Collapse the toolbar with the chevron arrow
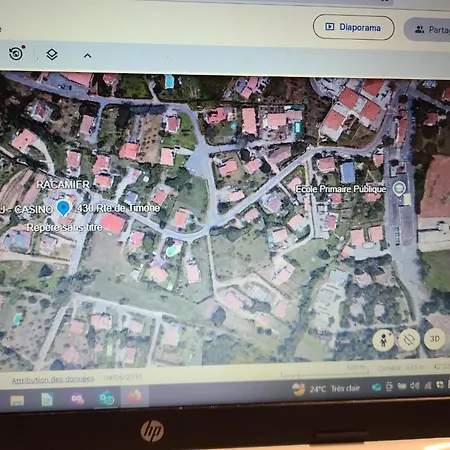 87,56
